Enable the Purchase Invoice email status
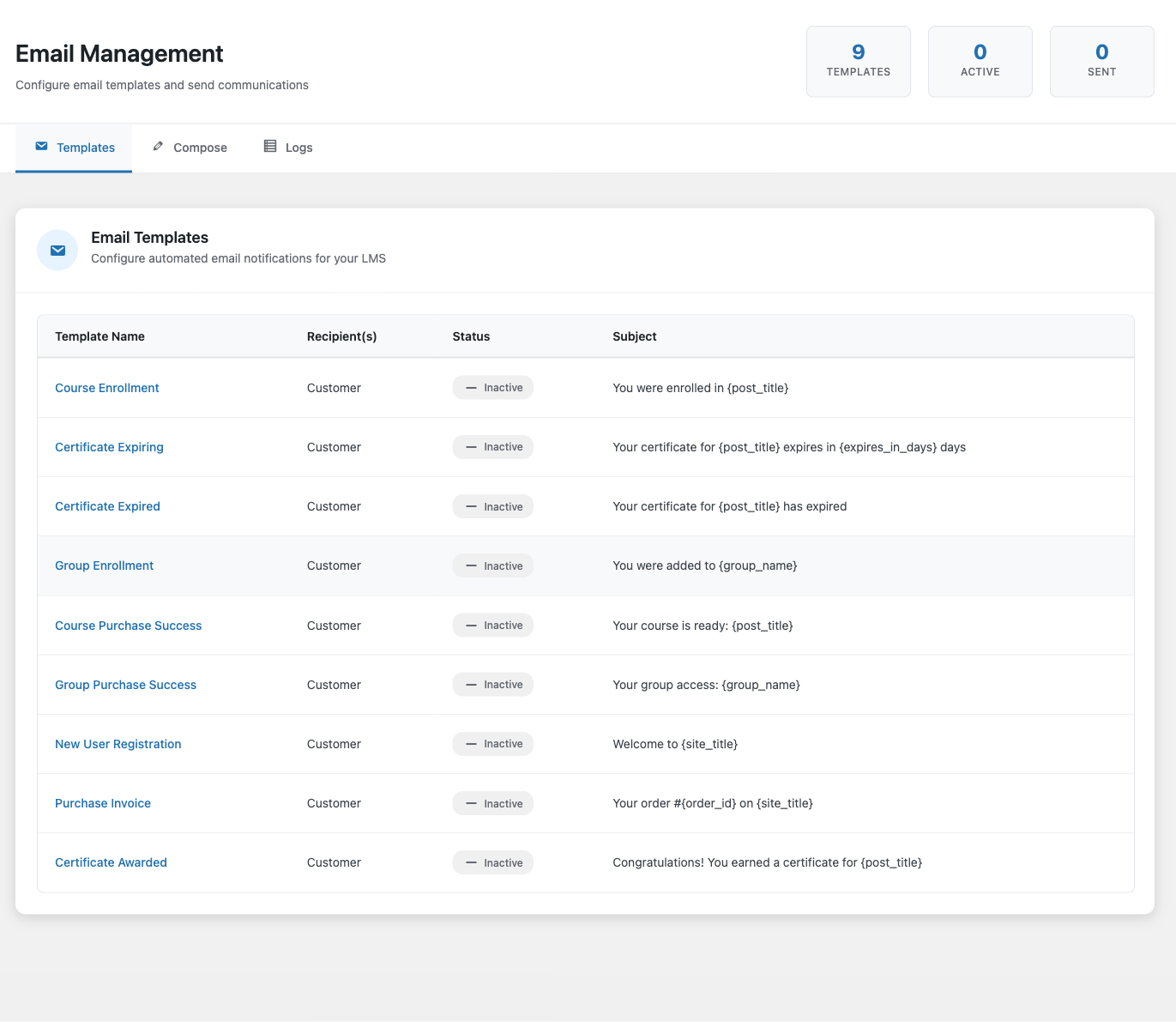This screenshot has width=1176, height=1022. (x=492, y=803)
